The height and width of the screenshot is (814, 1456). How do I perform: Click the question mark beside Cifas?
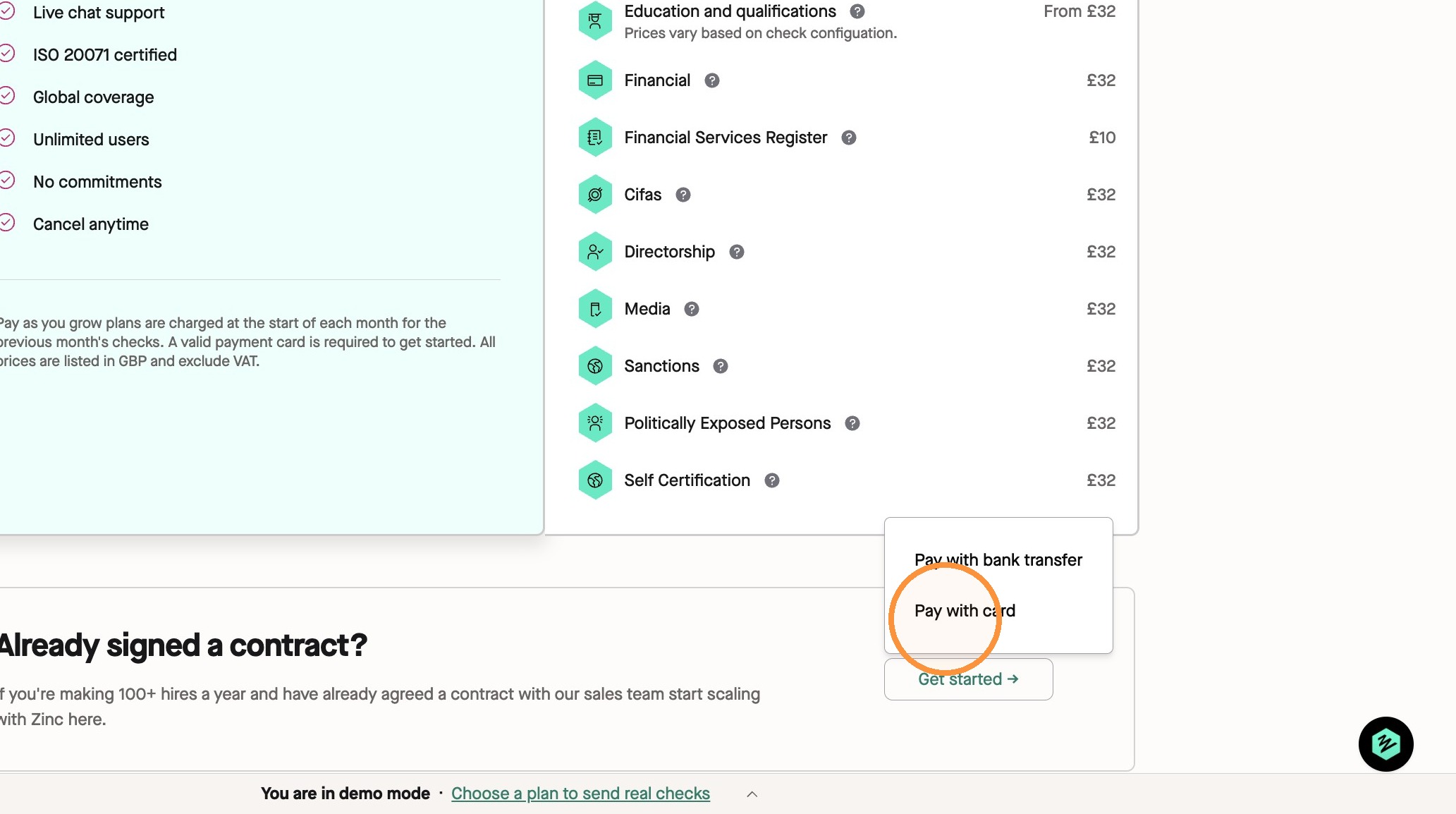tap(683, 195)
